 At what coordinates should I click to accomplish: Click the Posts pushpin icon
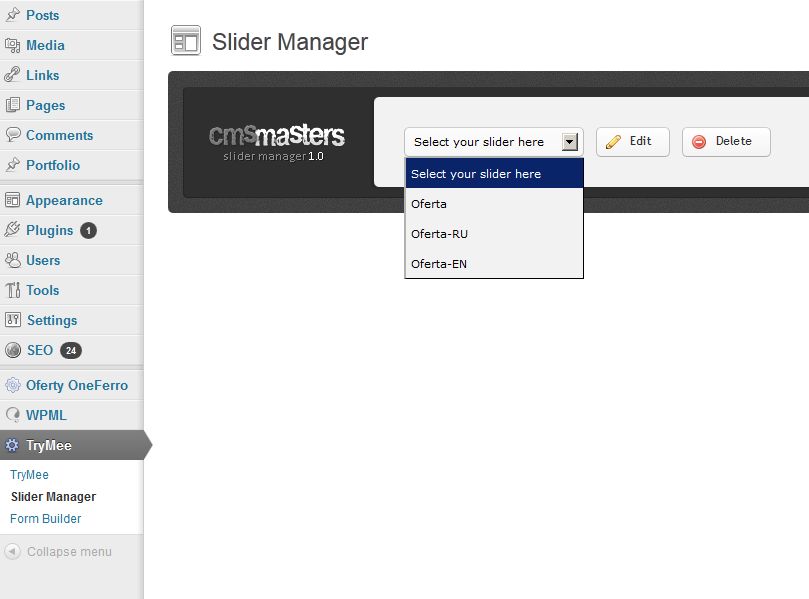click(x=12, y=15)
